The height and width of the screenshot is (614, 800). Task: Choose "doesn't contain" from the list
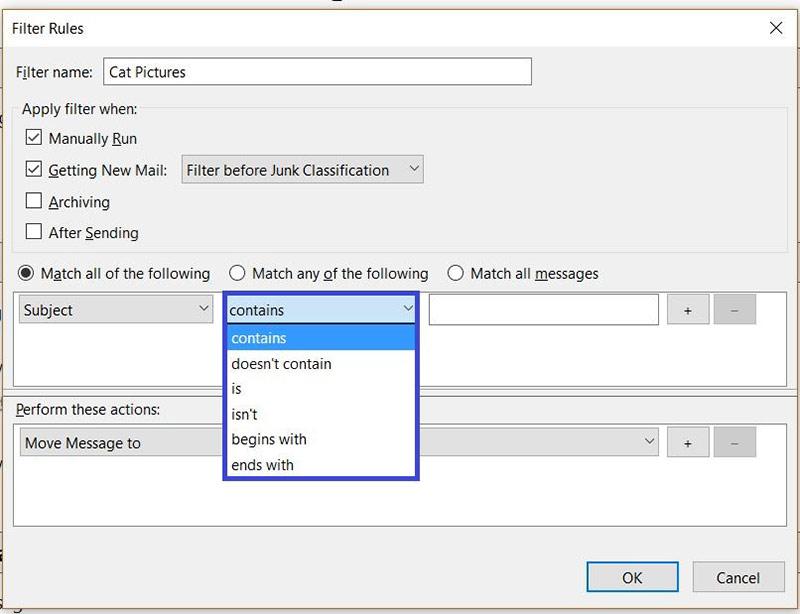point(281,364)
